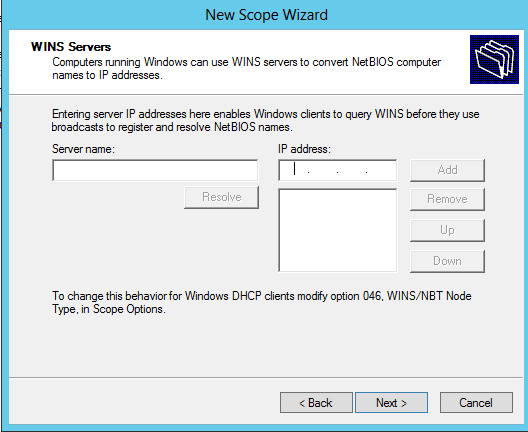Cancel the New Scope Wizard

pos(476,402)
